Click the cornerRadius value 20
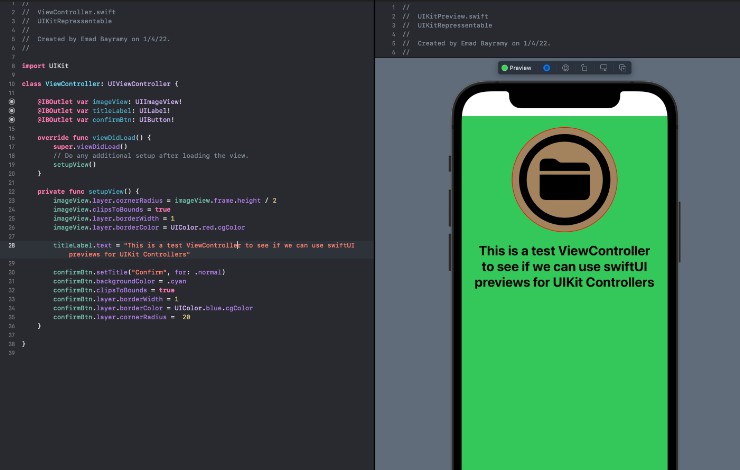The height and width of the screenshot is (470, 740). 186,317
